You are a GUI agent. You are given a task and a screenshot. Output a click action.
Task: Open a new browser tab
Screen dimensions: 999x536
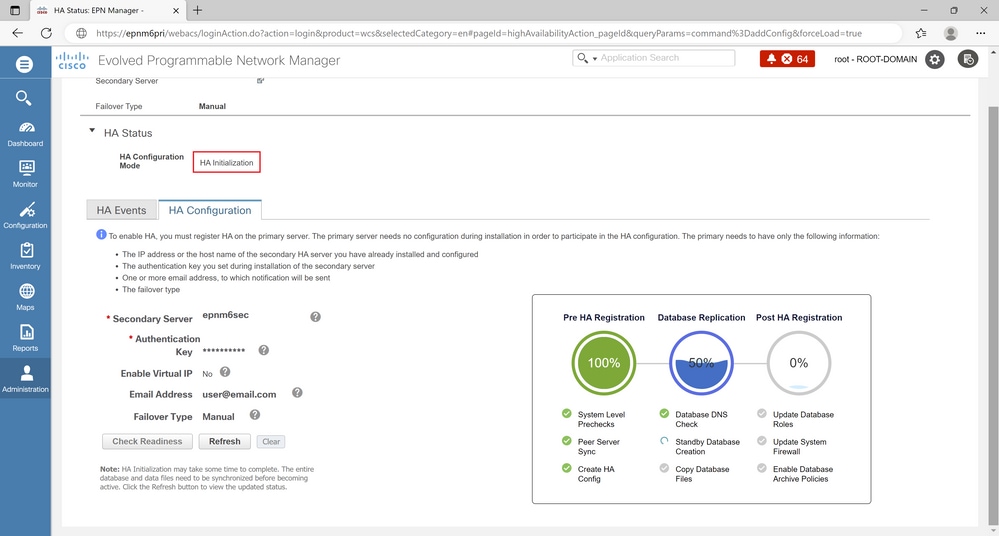pos(198,10)
